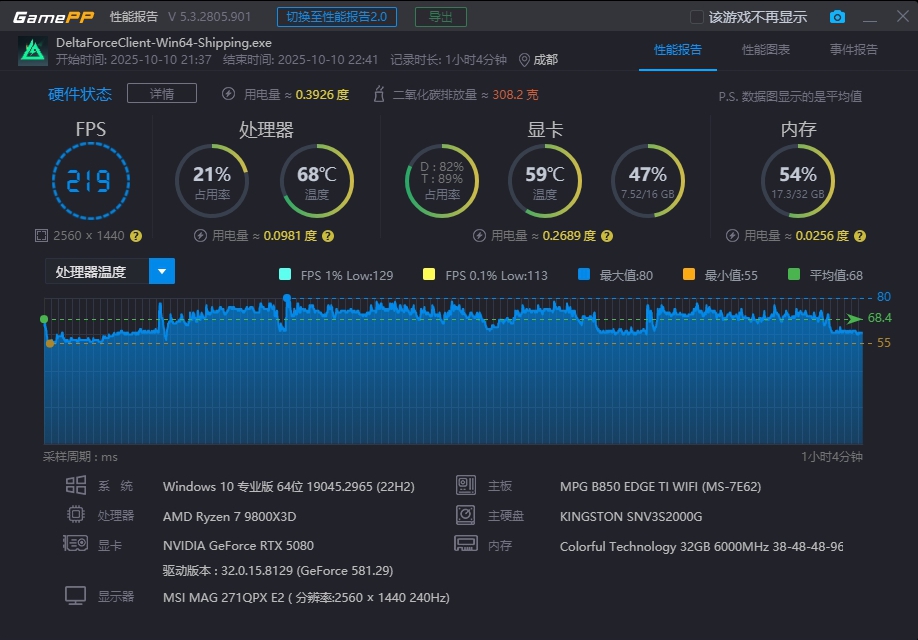Click the CO2 emission bottle icon

coord(379,94)
